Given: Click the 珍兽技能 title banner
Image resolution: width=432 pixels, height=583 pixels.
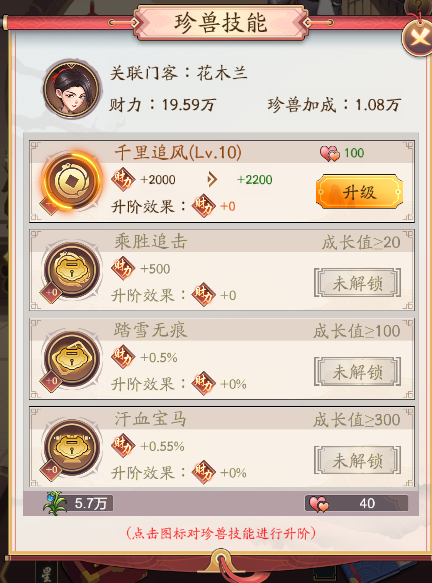Looking at the screenshot, I should point(221,23).
